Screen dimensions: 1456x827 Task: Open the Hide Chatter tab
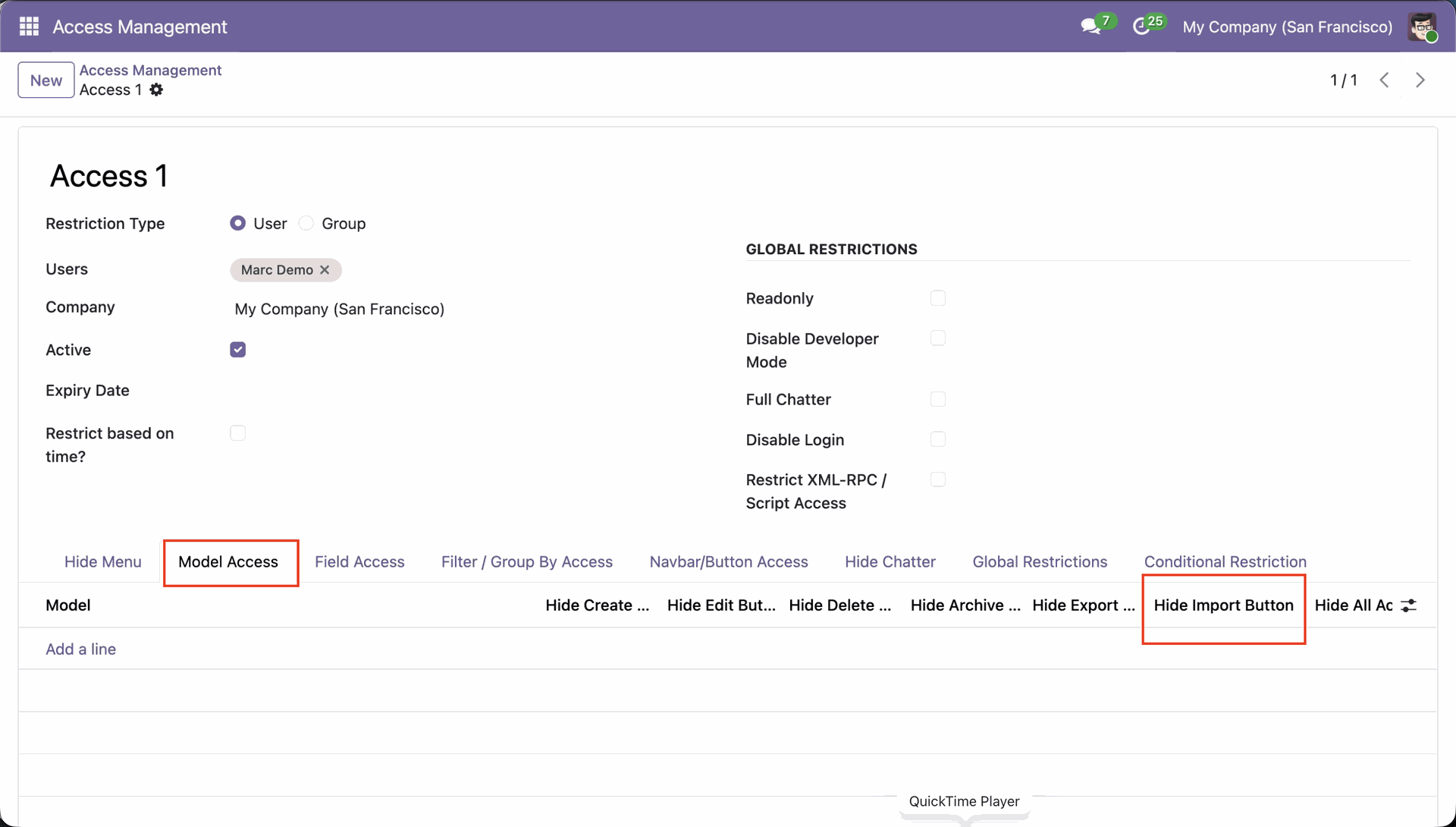click(x=890, y=561)
